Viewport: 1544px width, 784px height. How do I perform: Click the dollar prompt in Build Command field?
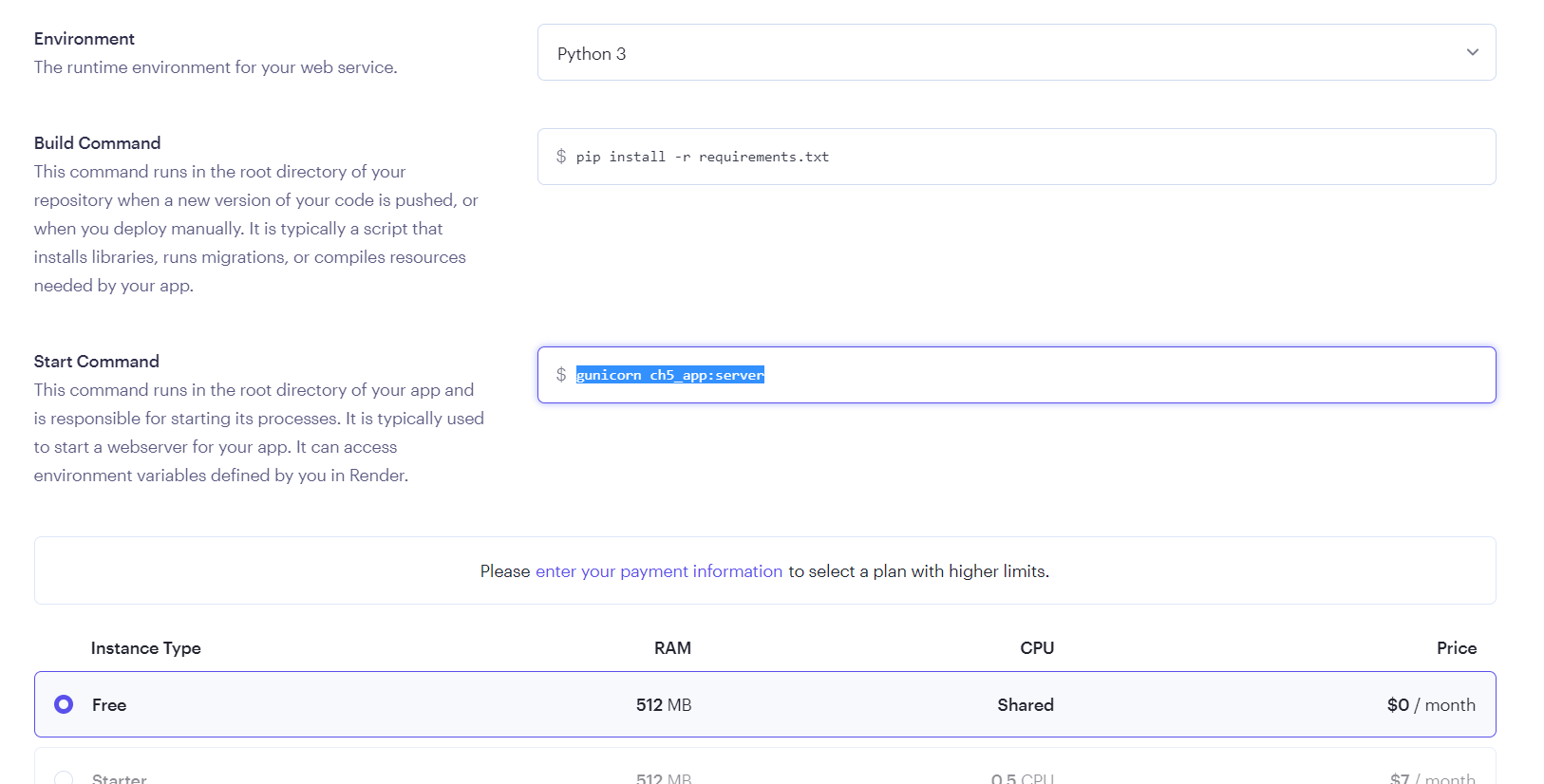coord(561,157)
